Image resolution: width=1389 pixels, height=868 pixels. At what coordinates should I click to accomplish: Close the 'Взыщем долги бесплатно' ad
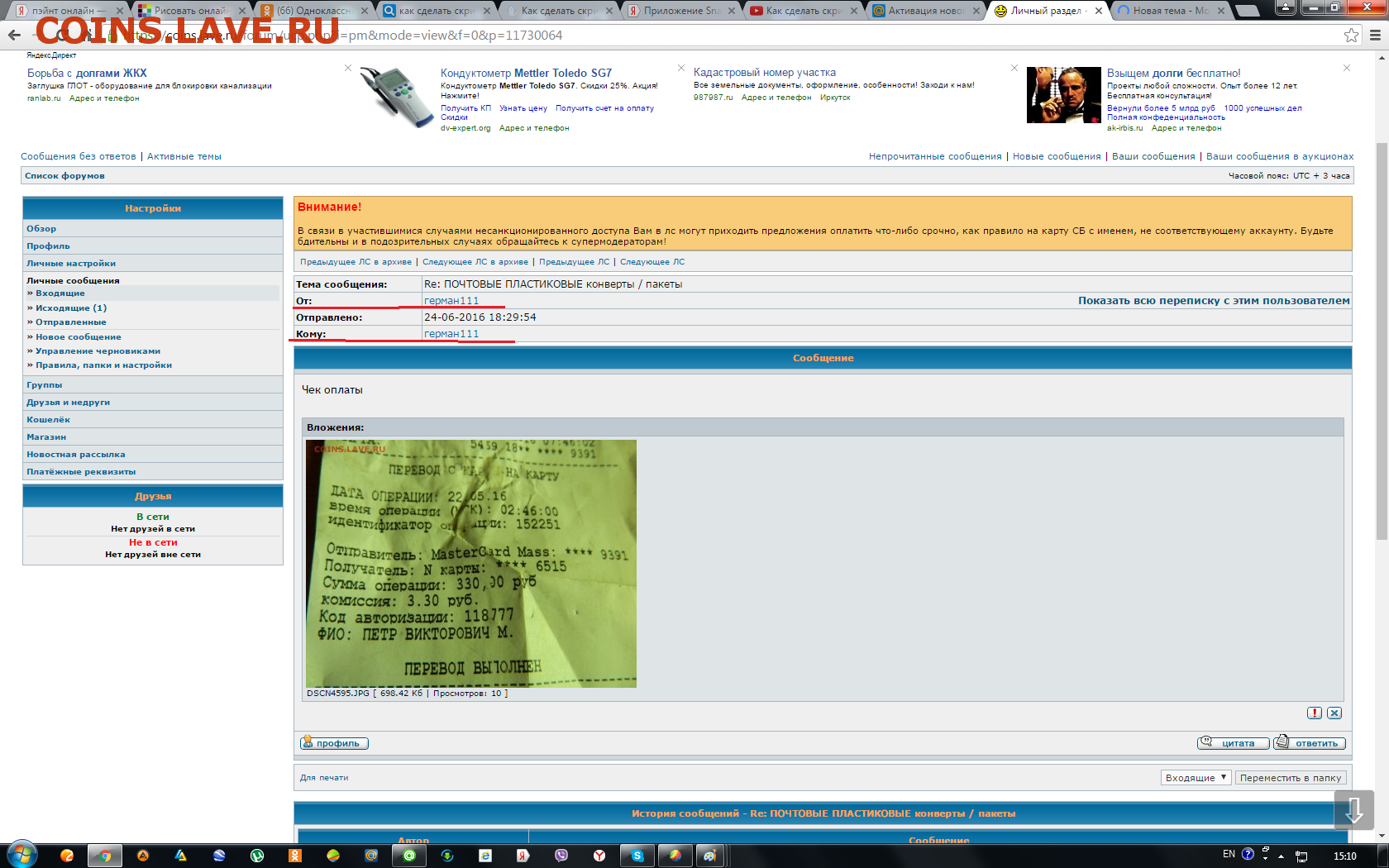[1347, 68]
